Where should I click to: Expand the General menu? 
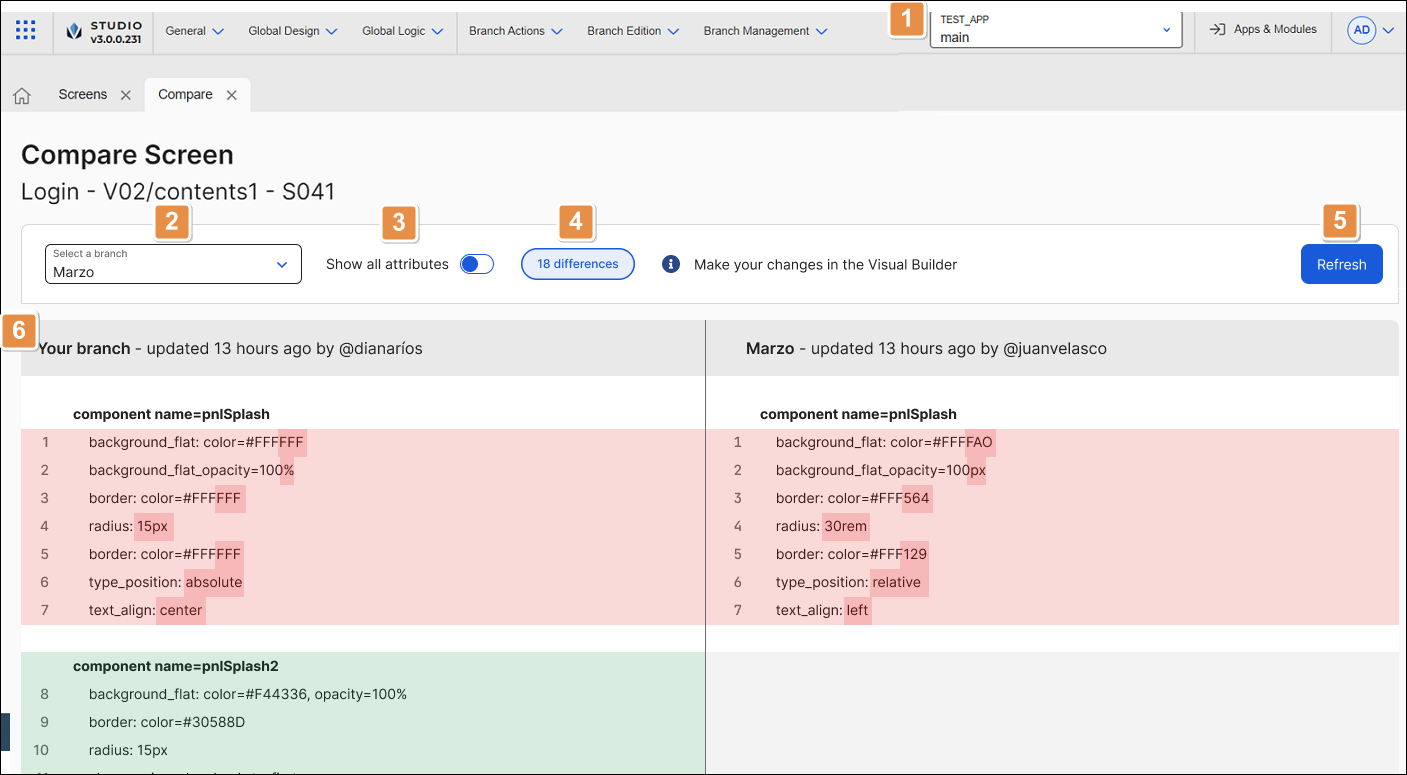(194, 31)
